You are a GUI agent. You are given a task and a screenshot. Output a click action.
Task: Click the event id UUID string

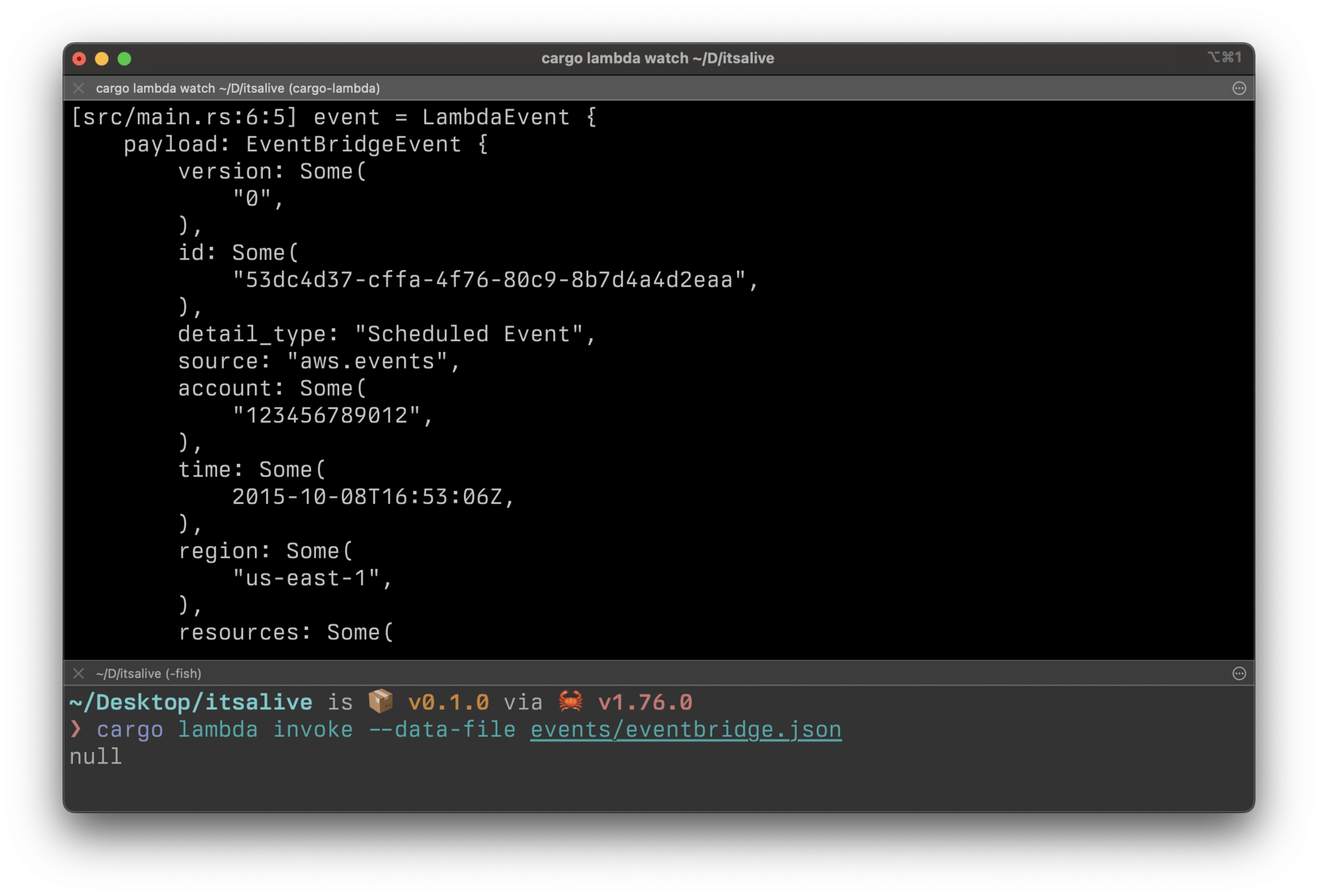[x=488, y=280]
